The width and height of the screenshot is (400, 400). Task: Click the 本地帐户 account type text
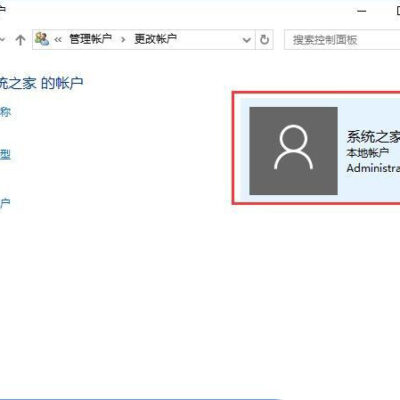(x=368, y=153)
